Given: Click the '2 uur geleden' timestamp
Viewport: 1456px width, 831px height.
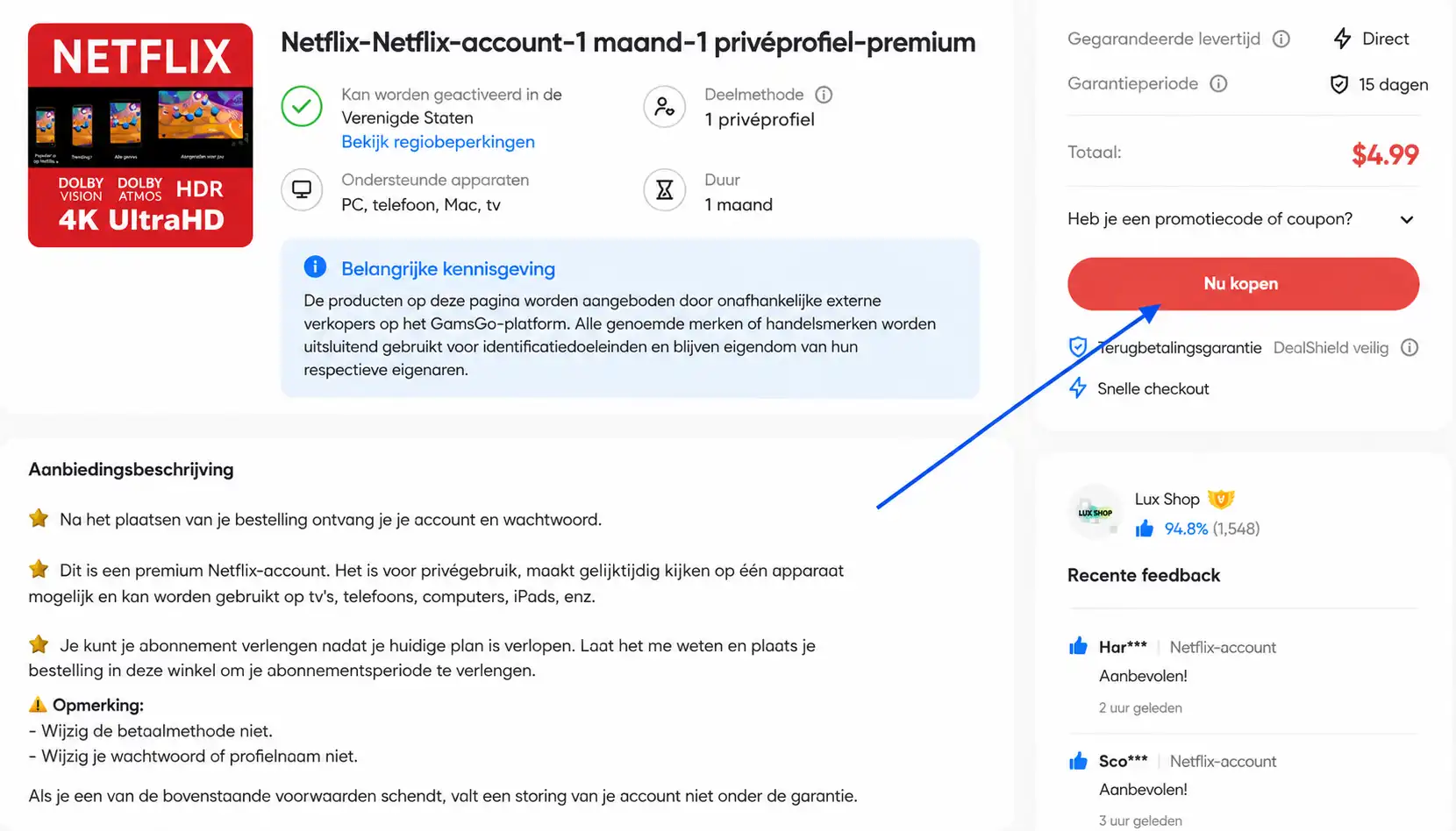Looking at the screenshot, I should click(1140, 707).
